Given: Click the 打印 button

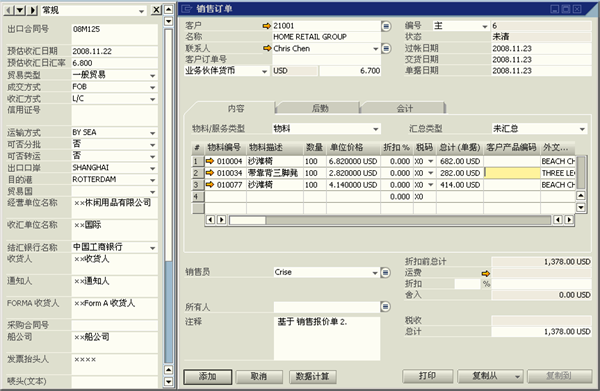Looking at the screenshot, I should click(x=427, y=376).
